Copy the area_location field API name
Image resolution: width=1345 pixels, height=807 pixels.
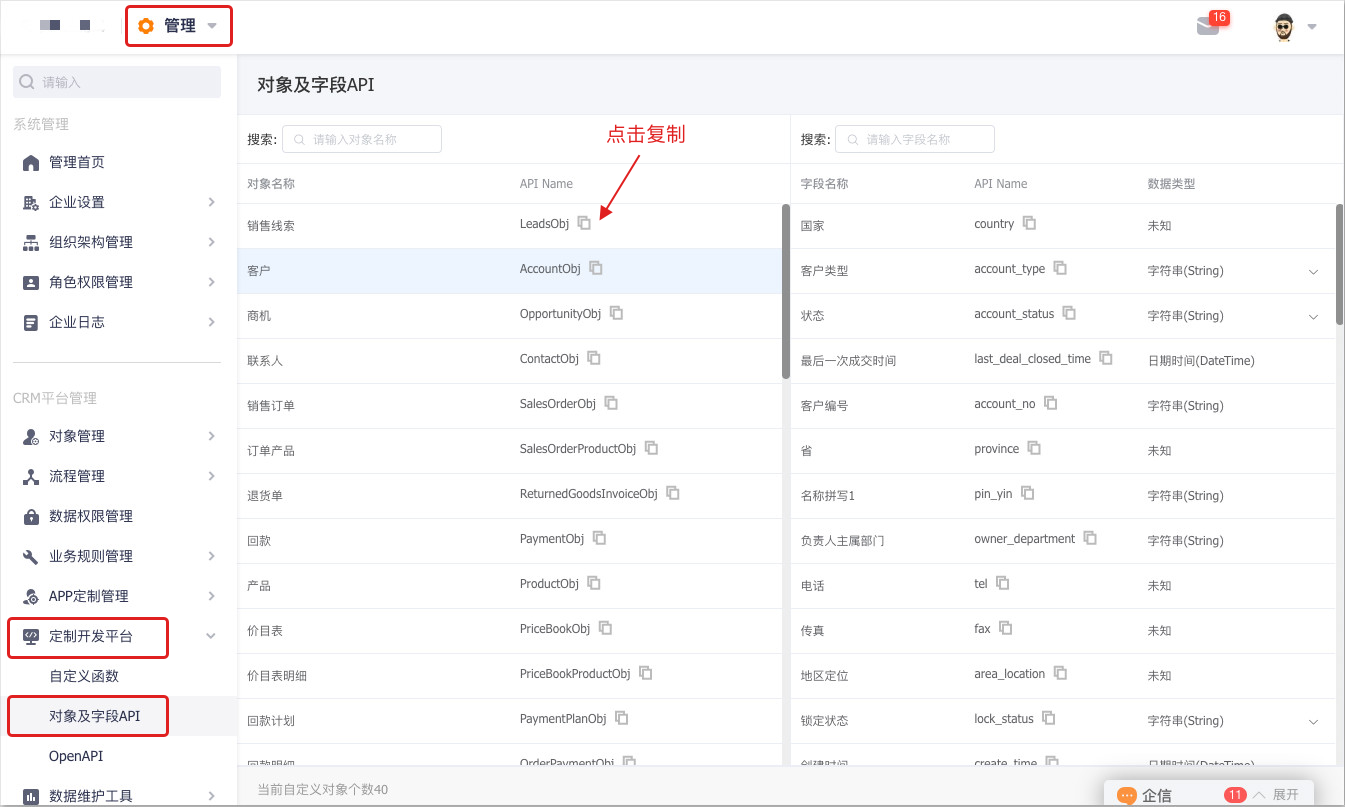1061,673
